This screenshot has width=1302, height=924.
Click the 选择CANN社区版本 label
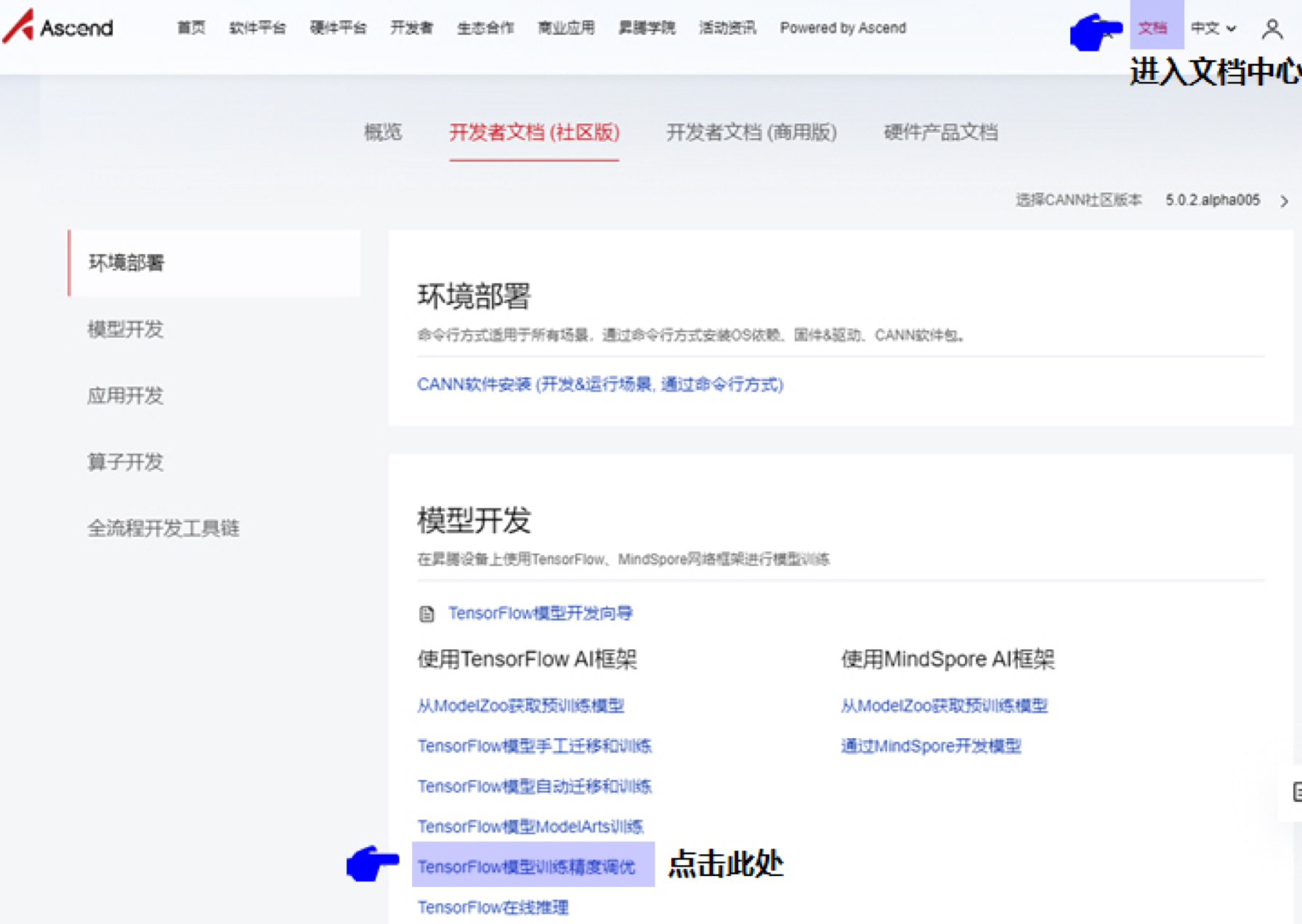[1078, 200]
